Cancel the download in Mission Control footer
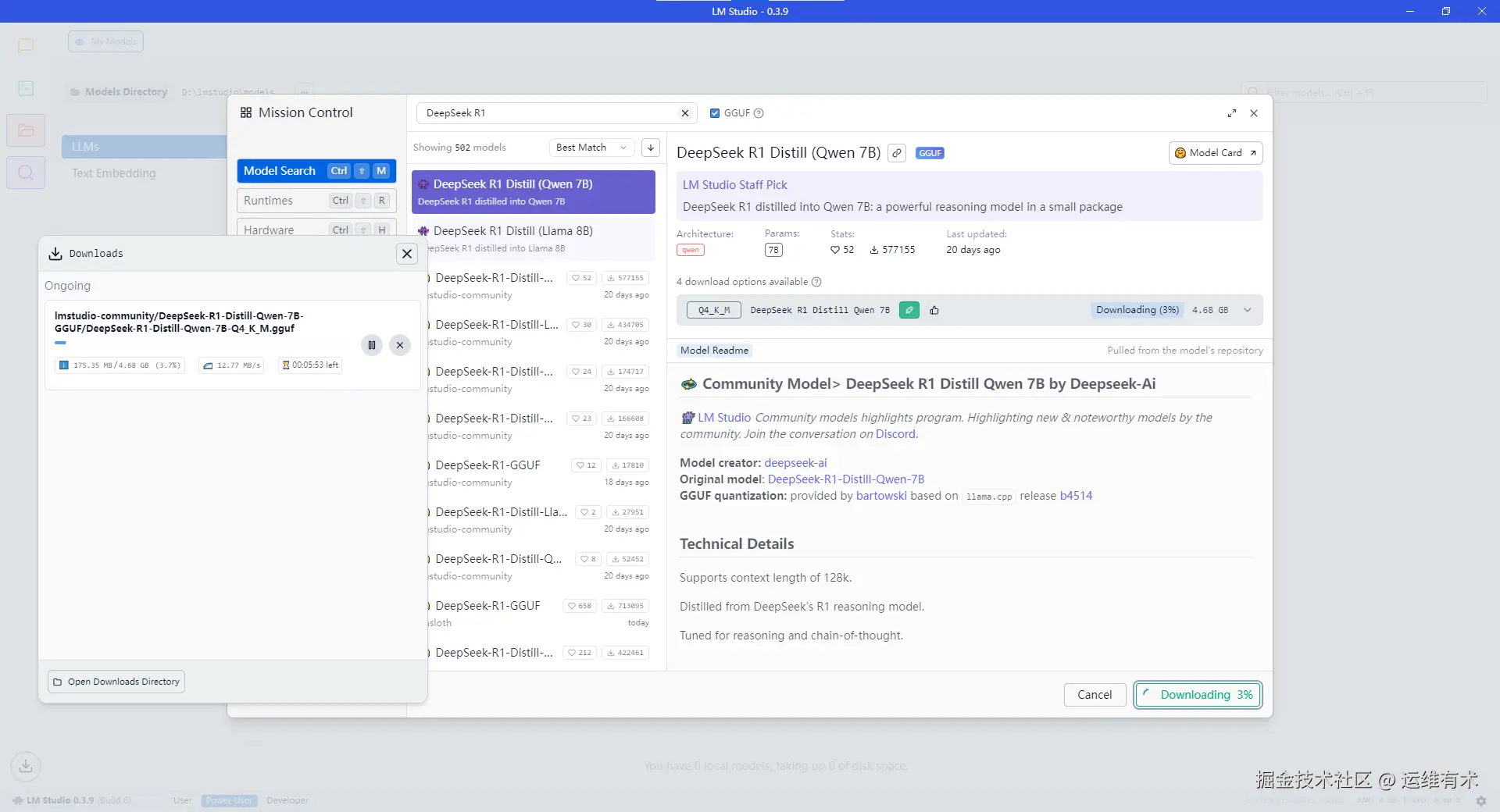This screenshot has width=1500, height=812. [1095, 695]
